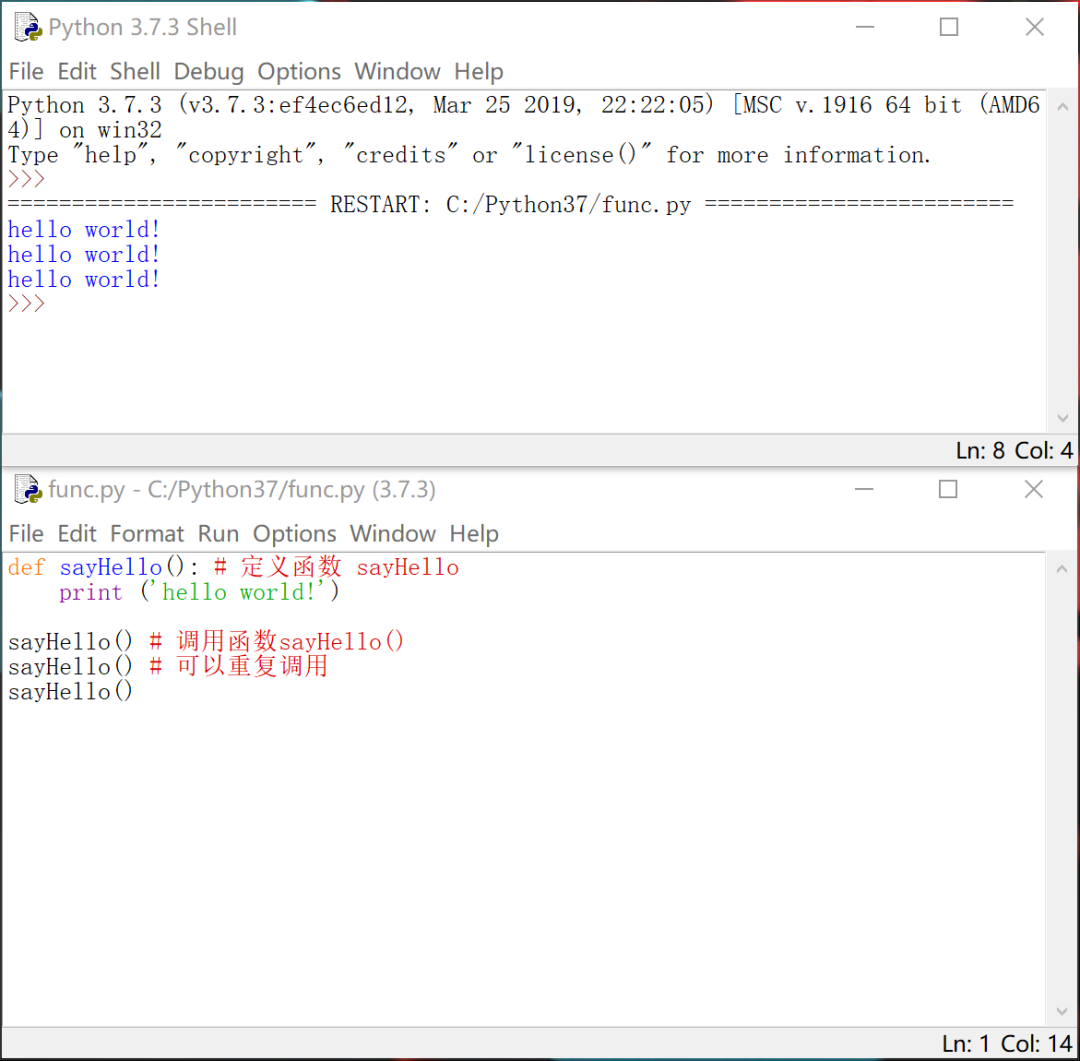The image size is (1080, 1061).
Task: Minimize the func.py editor window
Action: 864,489
